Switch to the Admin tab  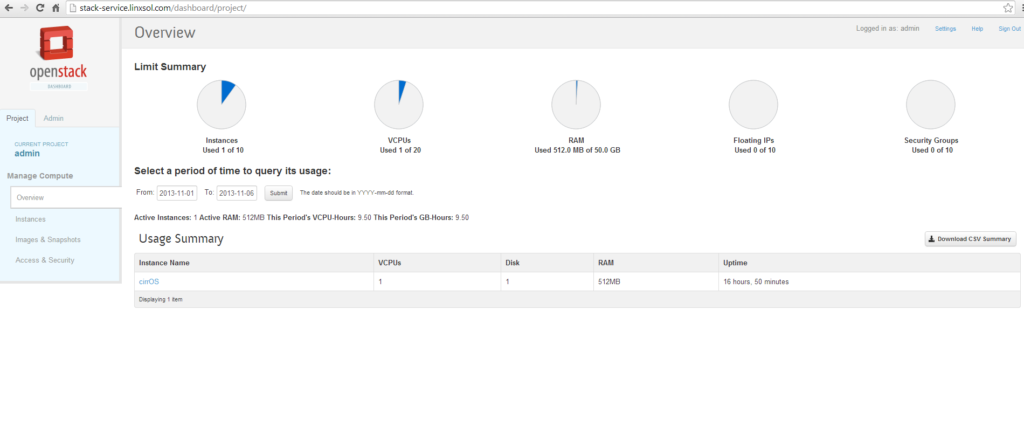click(x=54, y=118)
